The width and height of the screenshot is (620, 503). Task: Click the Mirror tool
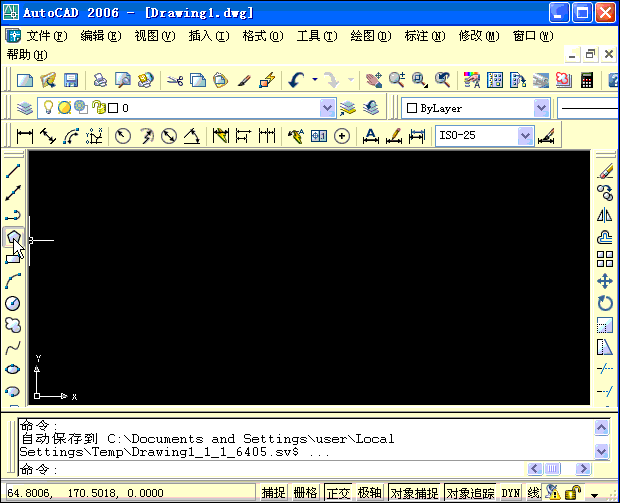click(605, 215)
